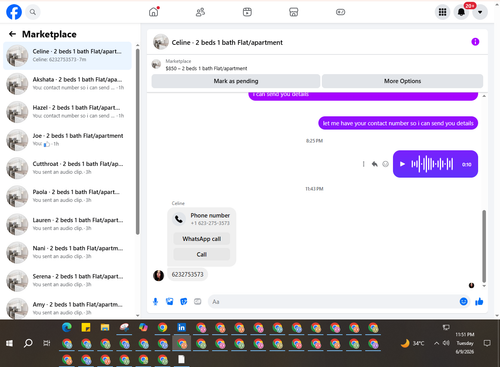
Task: Open the Windows Start menu
Action: [x=9, y=343]
